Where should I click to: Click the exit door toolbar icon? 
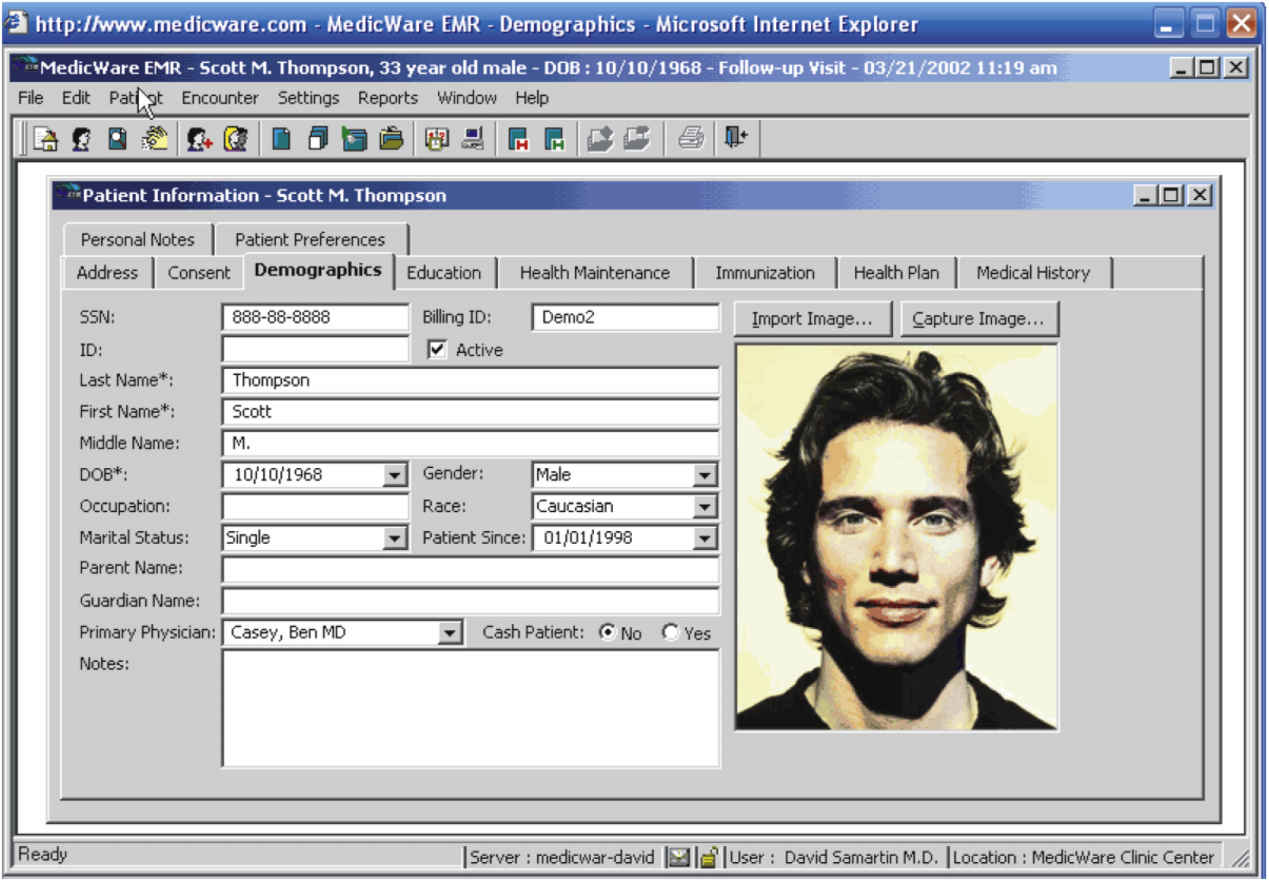[736, 138]
